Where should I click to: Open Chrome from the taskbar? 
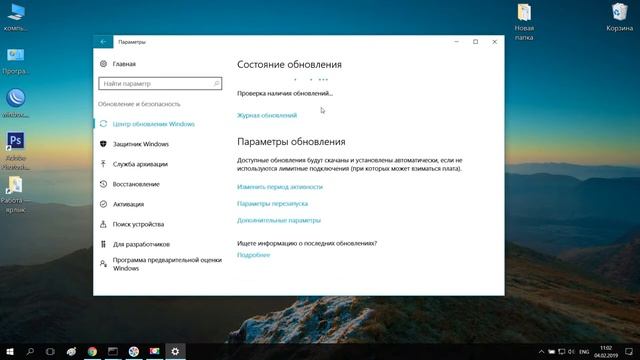pos(92,351)
